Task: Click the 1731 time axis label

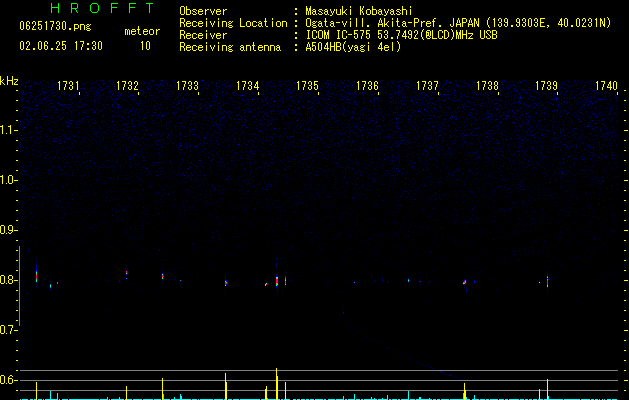Action: tap(68, 86)
